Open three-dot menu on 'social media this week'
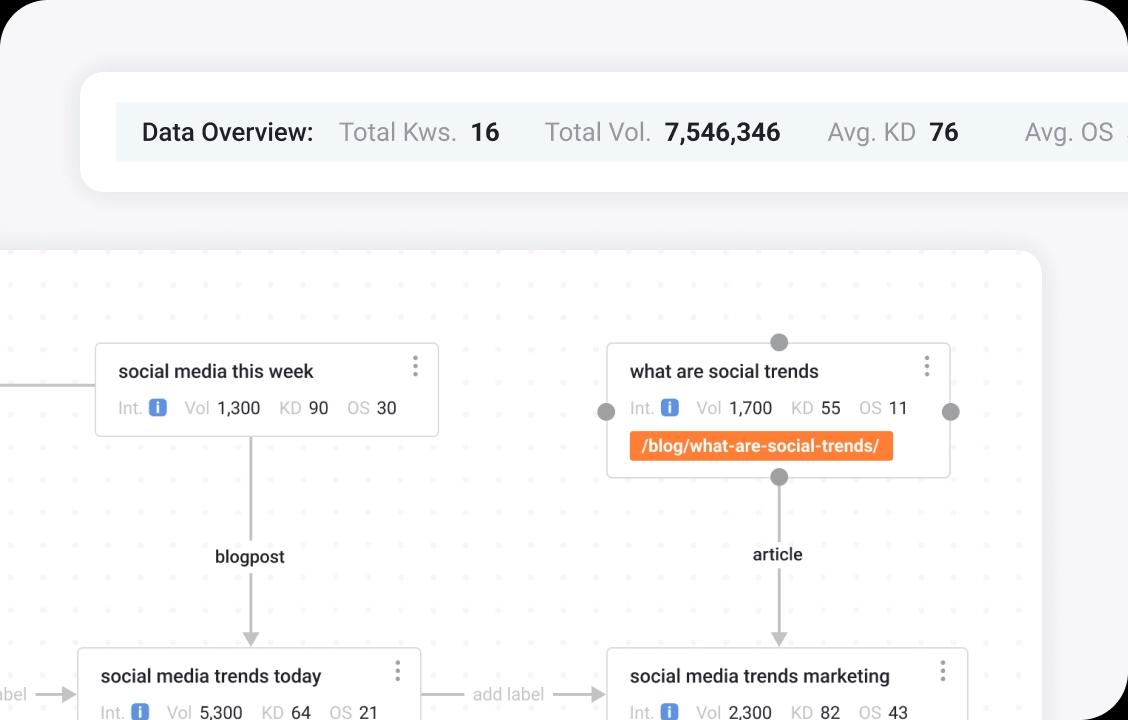This screenshot has width=1128, height=720. pos(415,367)
